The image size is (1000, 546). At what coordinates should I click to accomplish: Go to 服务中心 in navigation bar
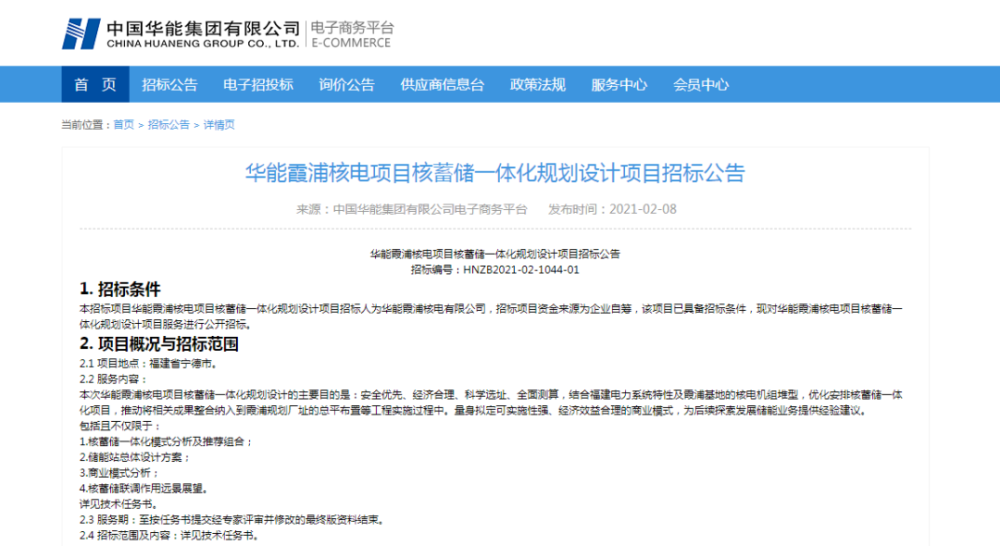pos(619,84)
